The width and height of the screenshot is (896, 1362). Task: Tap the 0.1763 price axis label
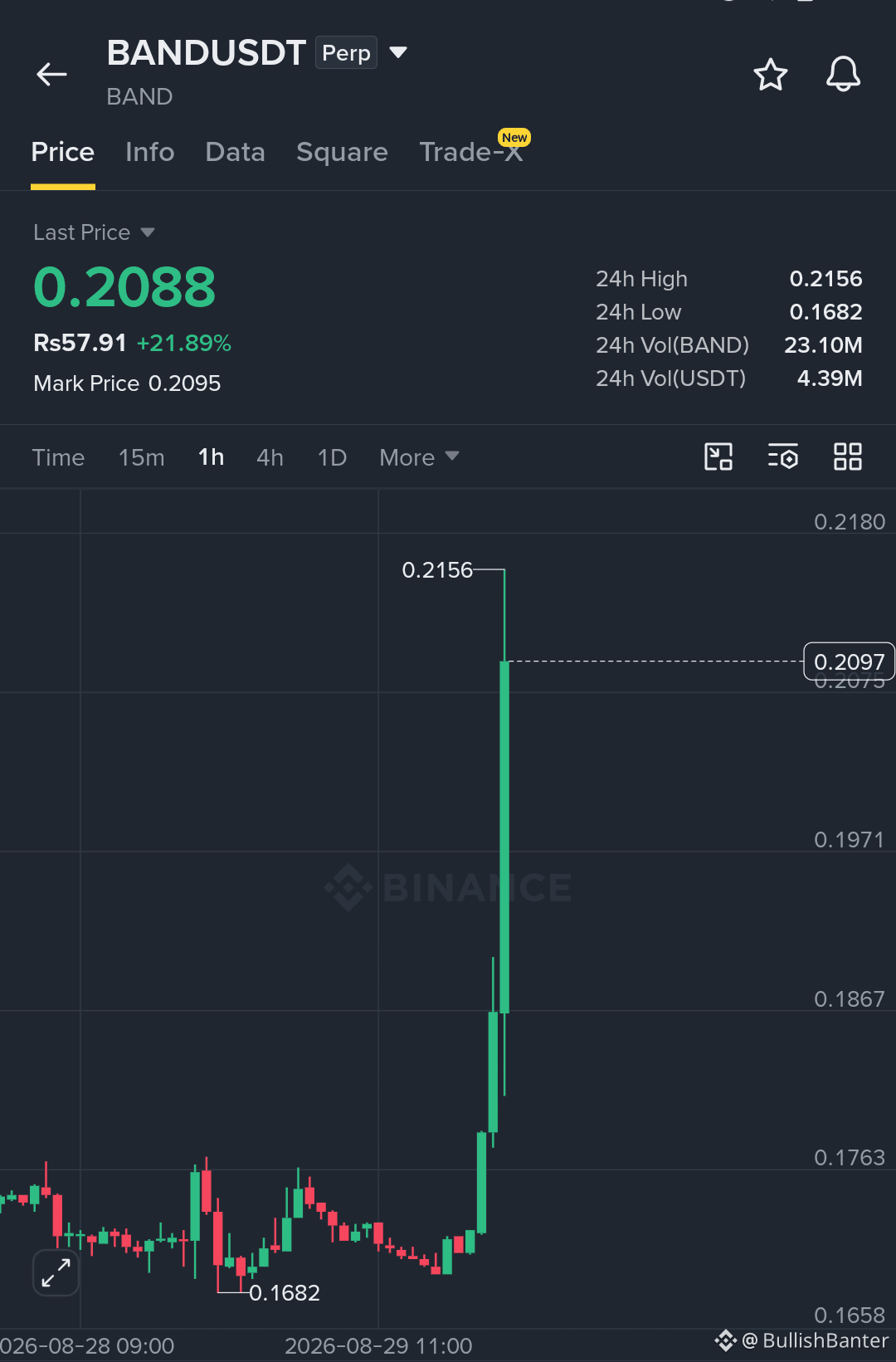pyautogui.click(x=850, y=1158)
